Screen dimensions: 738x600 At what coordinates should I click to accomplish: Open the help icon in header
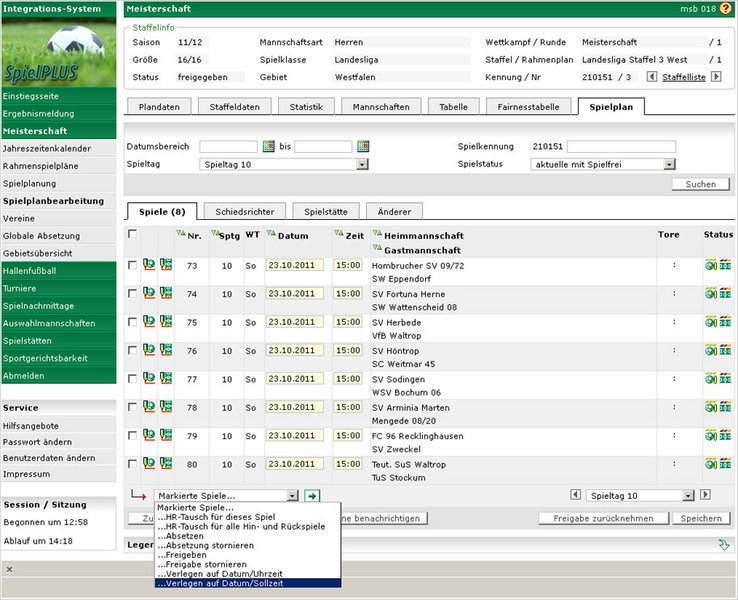click(724, 9)
